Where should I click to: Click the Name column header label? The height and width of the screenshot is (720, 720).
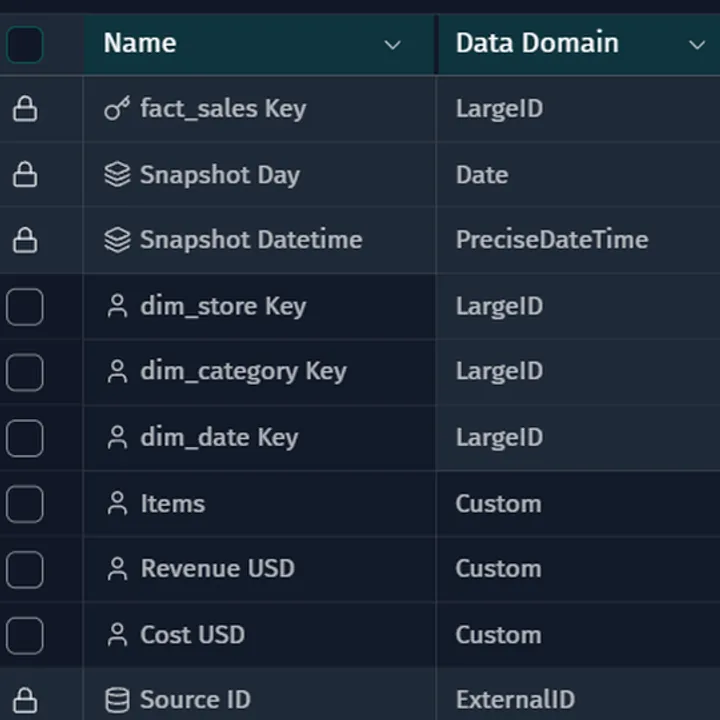pyautogui.click(x=140, y=43)
